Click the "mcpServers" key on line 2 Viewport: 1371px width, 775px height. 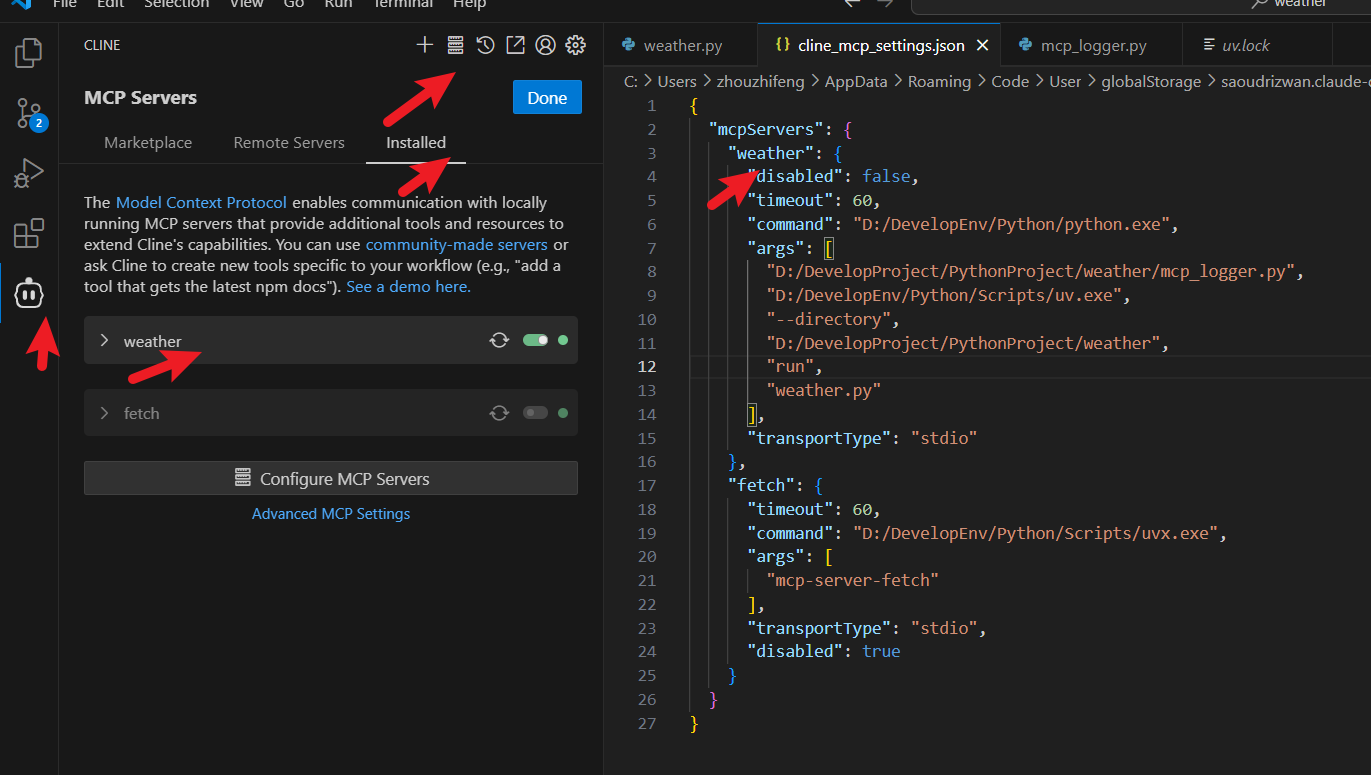point(765,129)
